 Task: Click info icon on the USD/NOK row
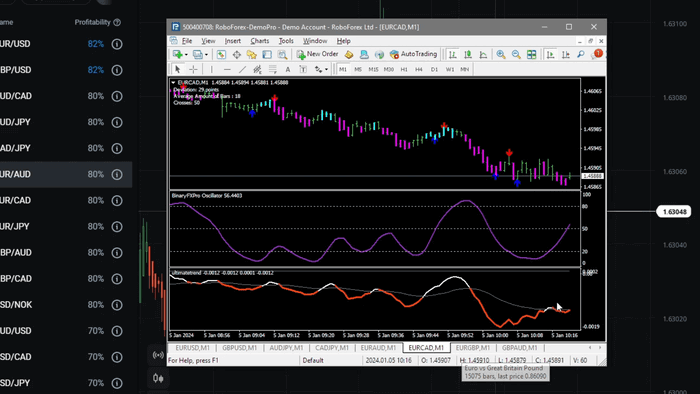click(117, 305)
